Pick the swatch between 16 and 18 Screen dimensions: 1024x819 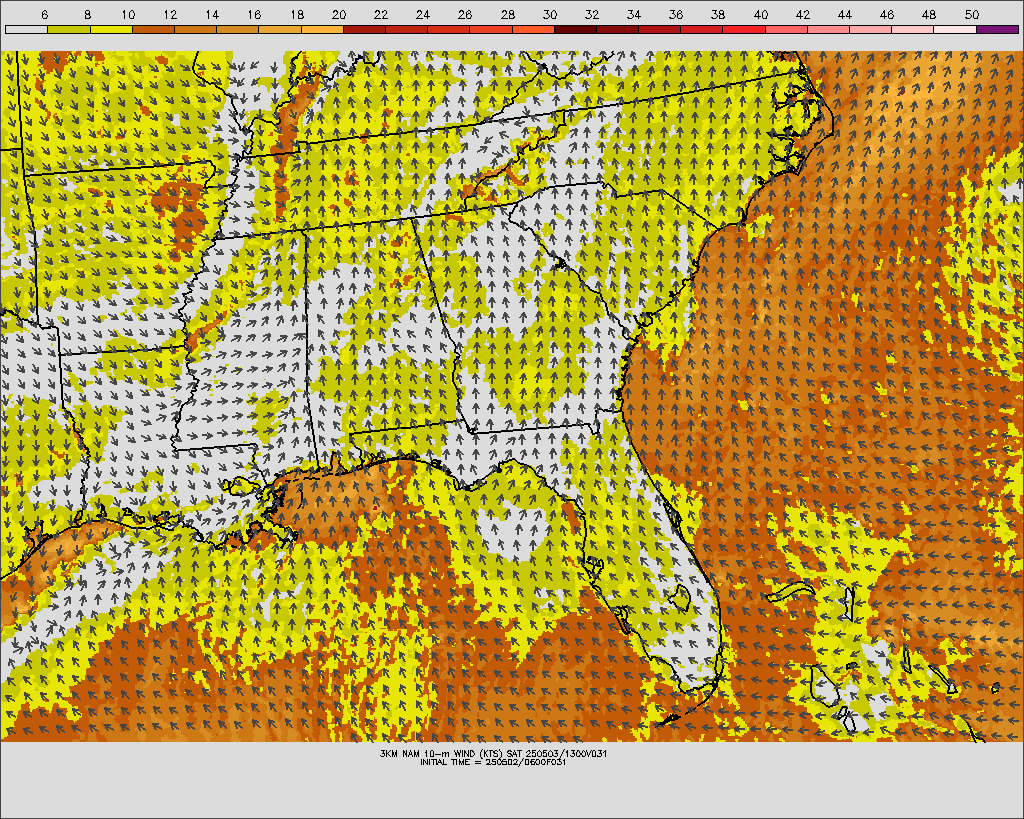[x=280, y=29]
